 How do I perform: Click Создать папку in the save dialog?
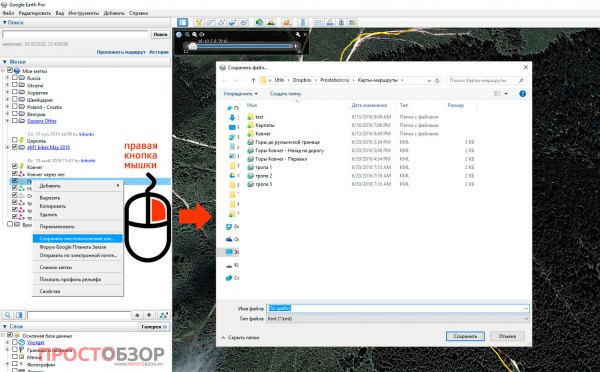click(x=285, y=94)
